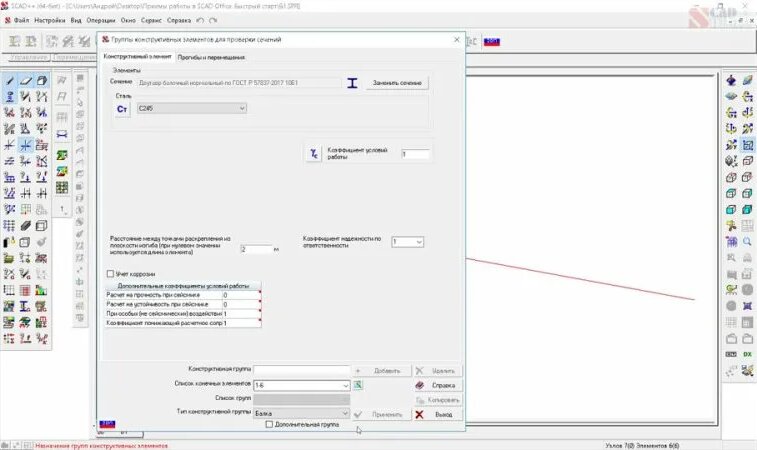Click the 'Ст' steel selection button
Image resolution: width=757 pixels, height=450 pixels.
(122, 109)
